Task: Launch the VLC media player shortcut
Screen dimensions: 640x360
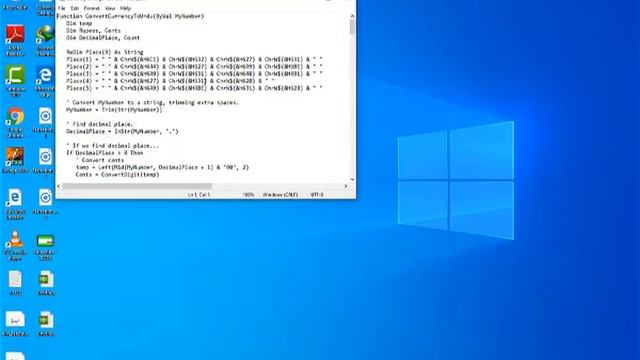Action: point(15,245)
